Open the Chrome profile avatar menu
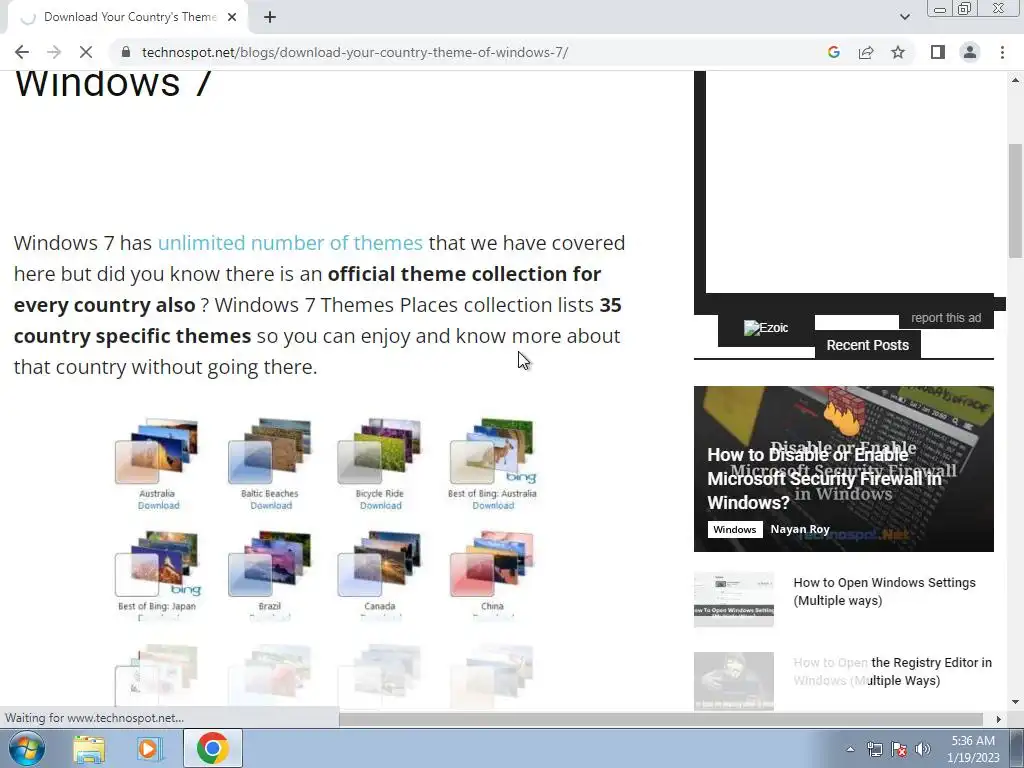The width and height of the screenshot is (1024, 768). [x=970, y=52]
